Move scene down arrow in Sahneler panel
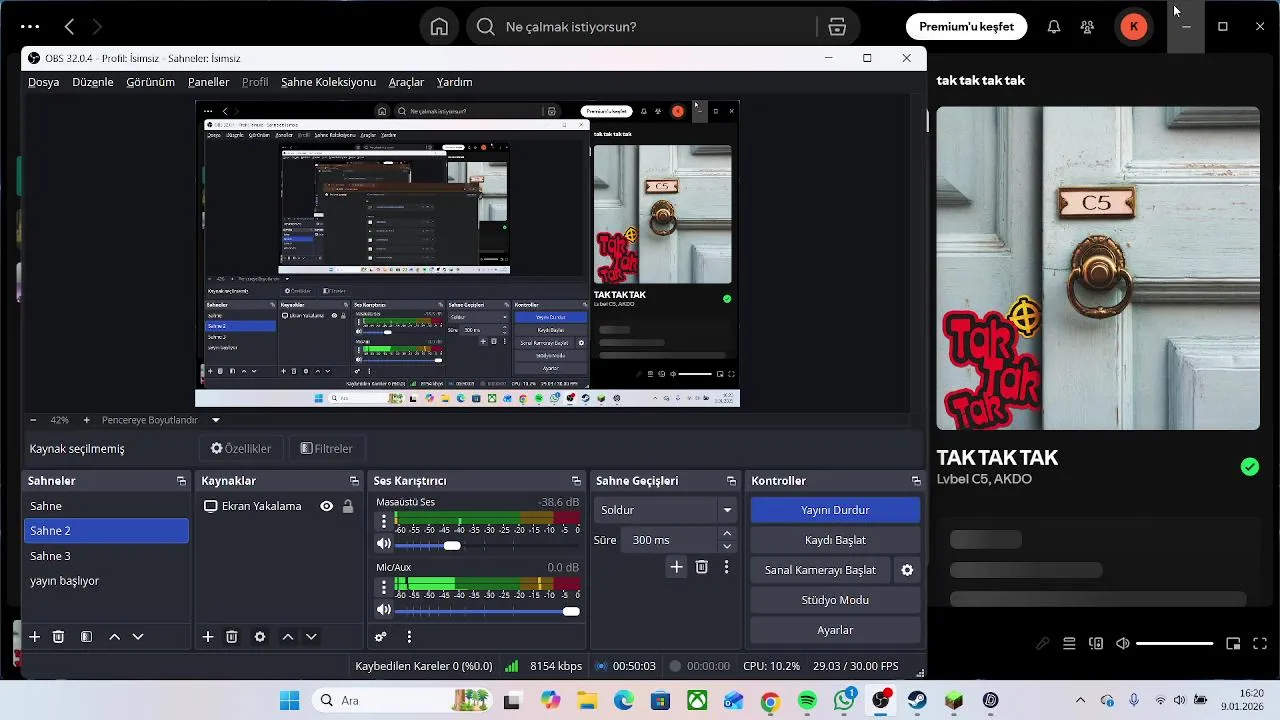1280x720 pixels. click(x=138, y=637)
